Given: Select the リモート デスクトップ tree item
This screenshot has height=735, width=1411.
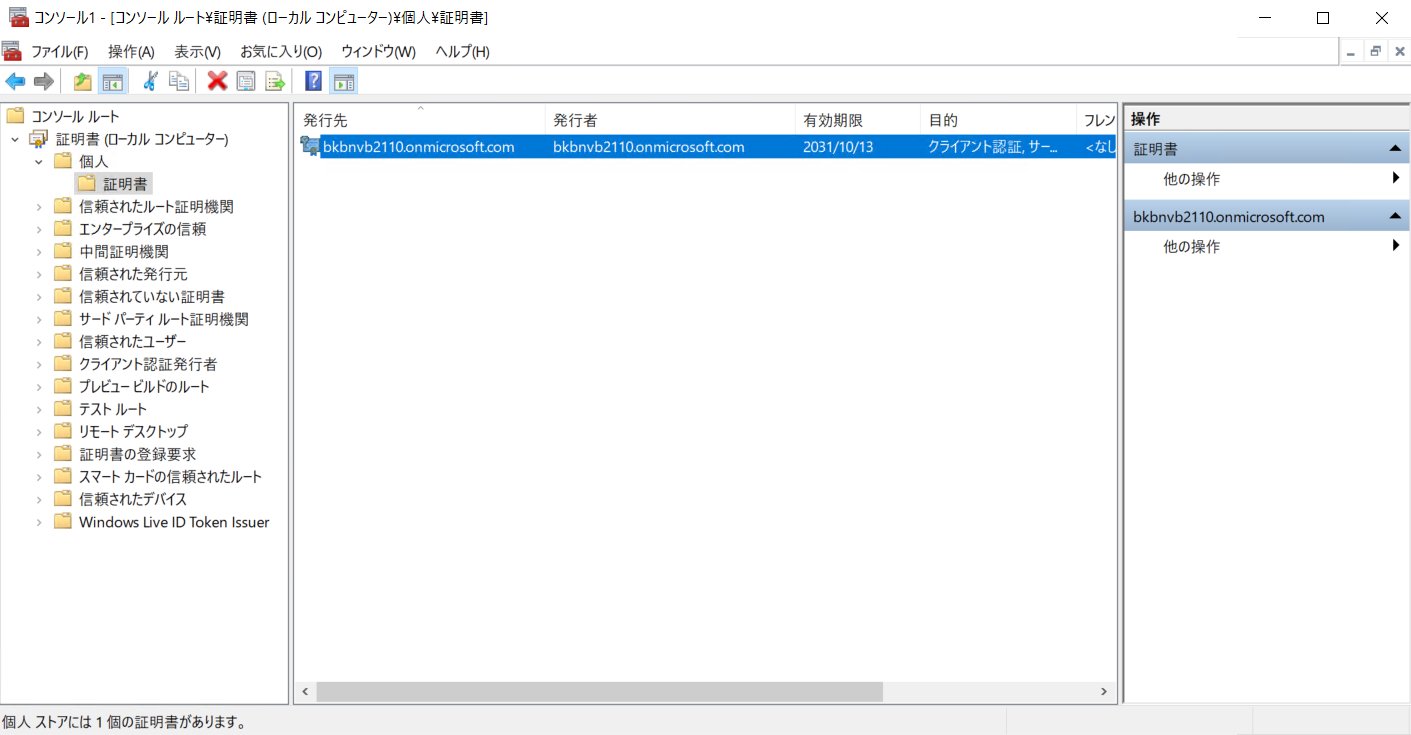Looking at the screenshot, I should click(133, 431).
